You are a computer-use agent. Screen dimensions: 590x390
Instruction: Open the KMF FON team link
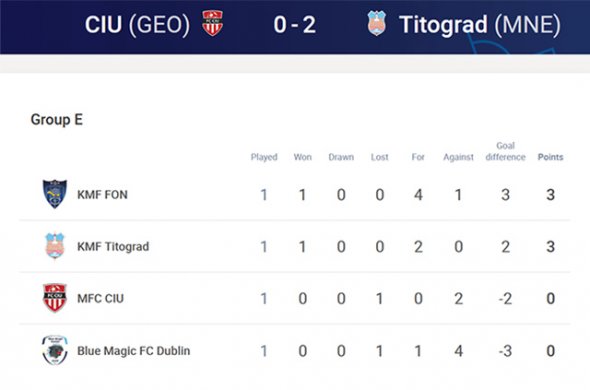(x=102, y=195)
